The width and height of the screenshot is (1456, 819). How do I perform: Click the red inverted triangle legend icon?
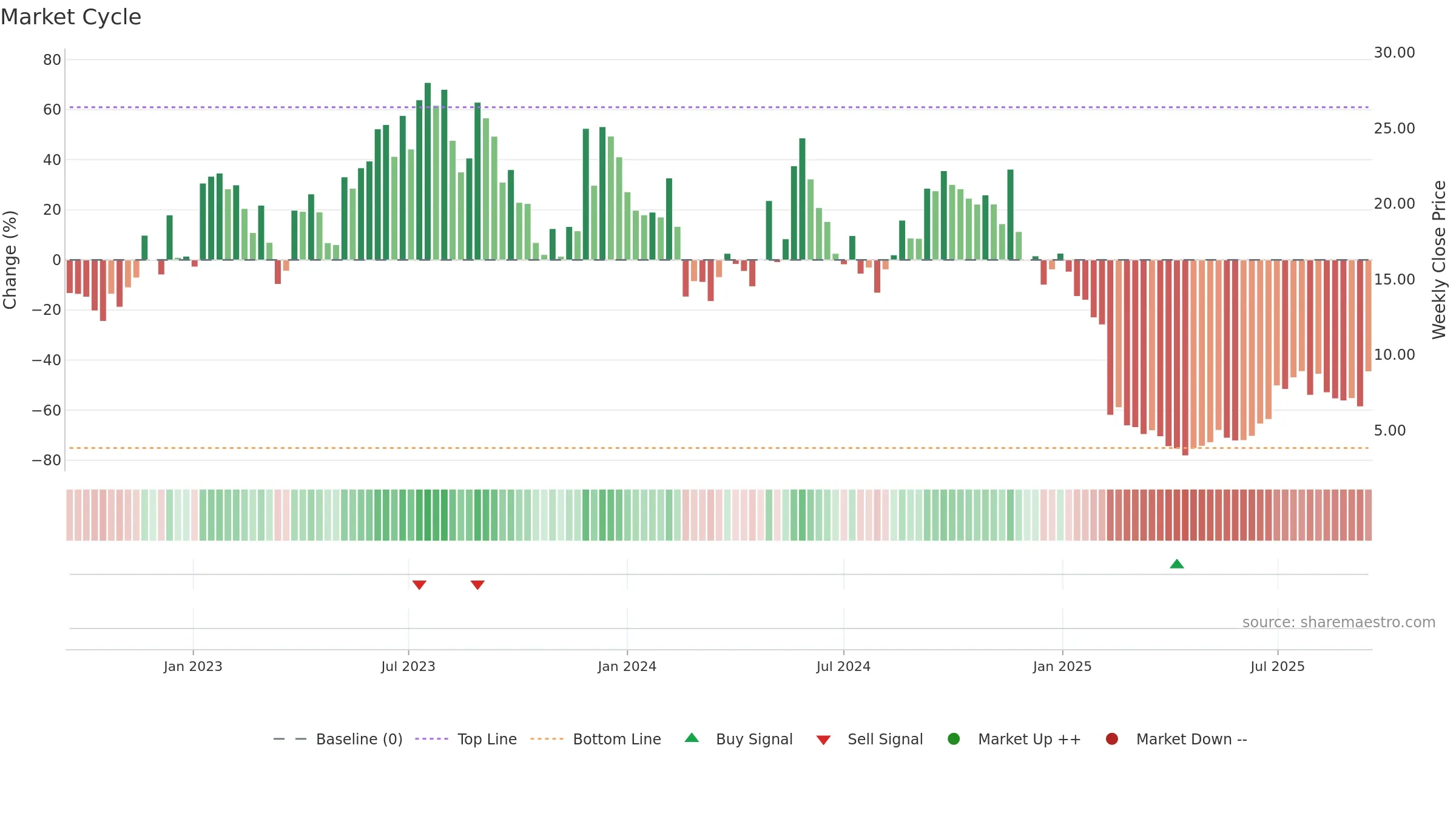(x=823, y=740)
